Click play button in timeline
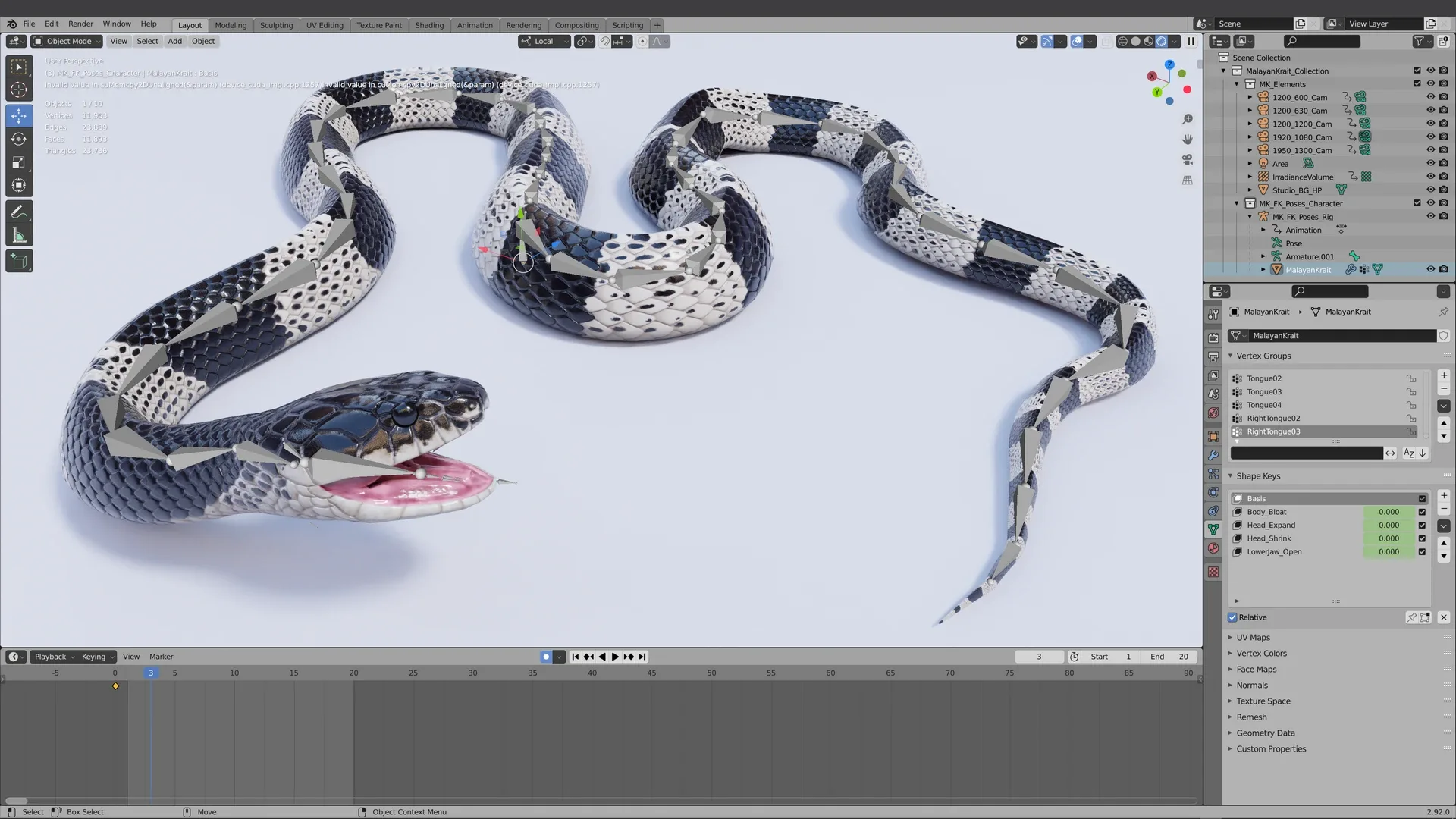 coord(613,656)
